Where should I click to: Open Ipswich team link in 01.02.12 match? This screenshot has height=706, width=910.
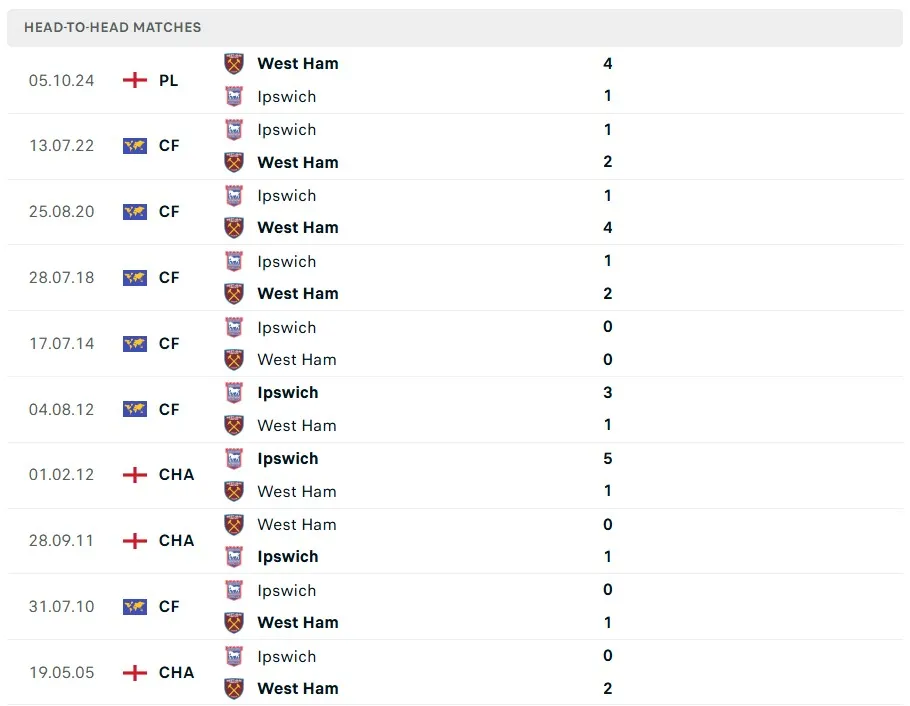pyautogui.click(x=288, y=459)
